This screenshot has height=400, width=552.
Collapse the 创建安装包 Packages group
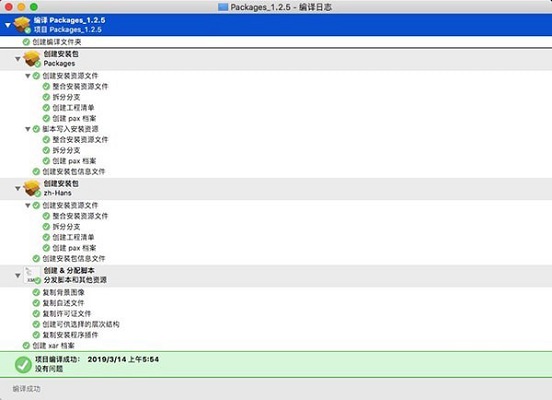click(x=18, y=59)
